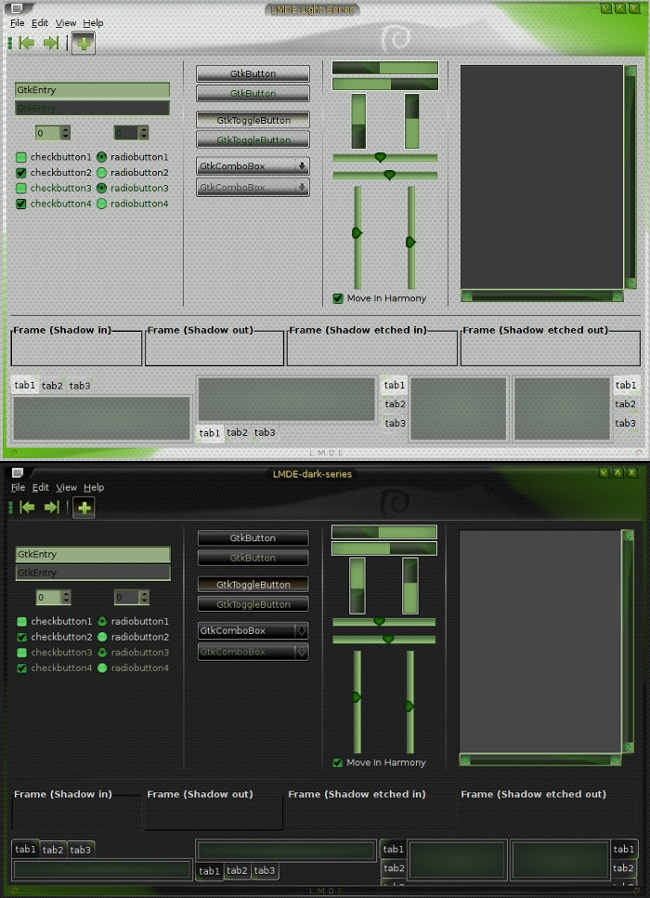The image size is (650, 898).
Task: Click upper horizontal slider knob in dark-series
Action: (379, 622)
